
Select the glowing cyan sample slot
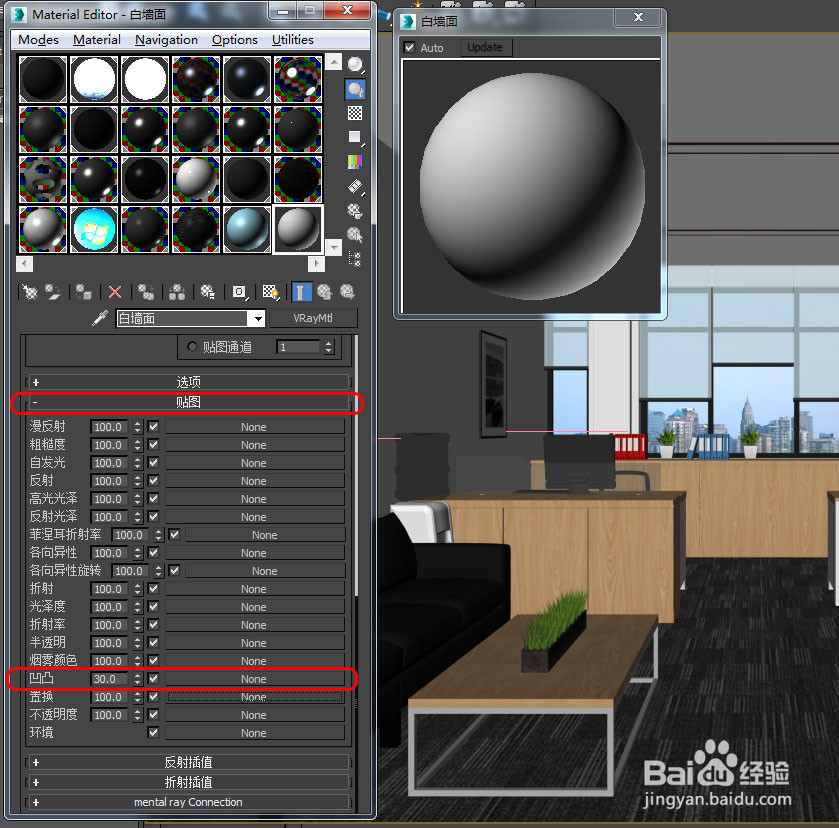click(94, 229)
